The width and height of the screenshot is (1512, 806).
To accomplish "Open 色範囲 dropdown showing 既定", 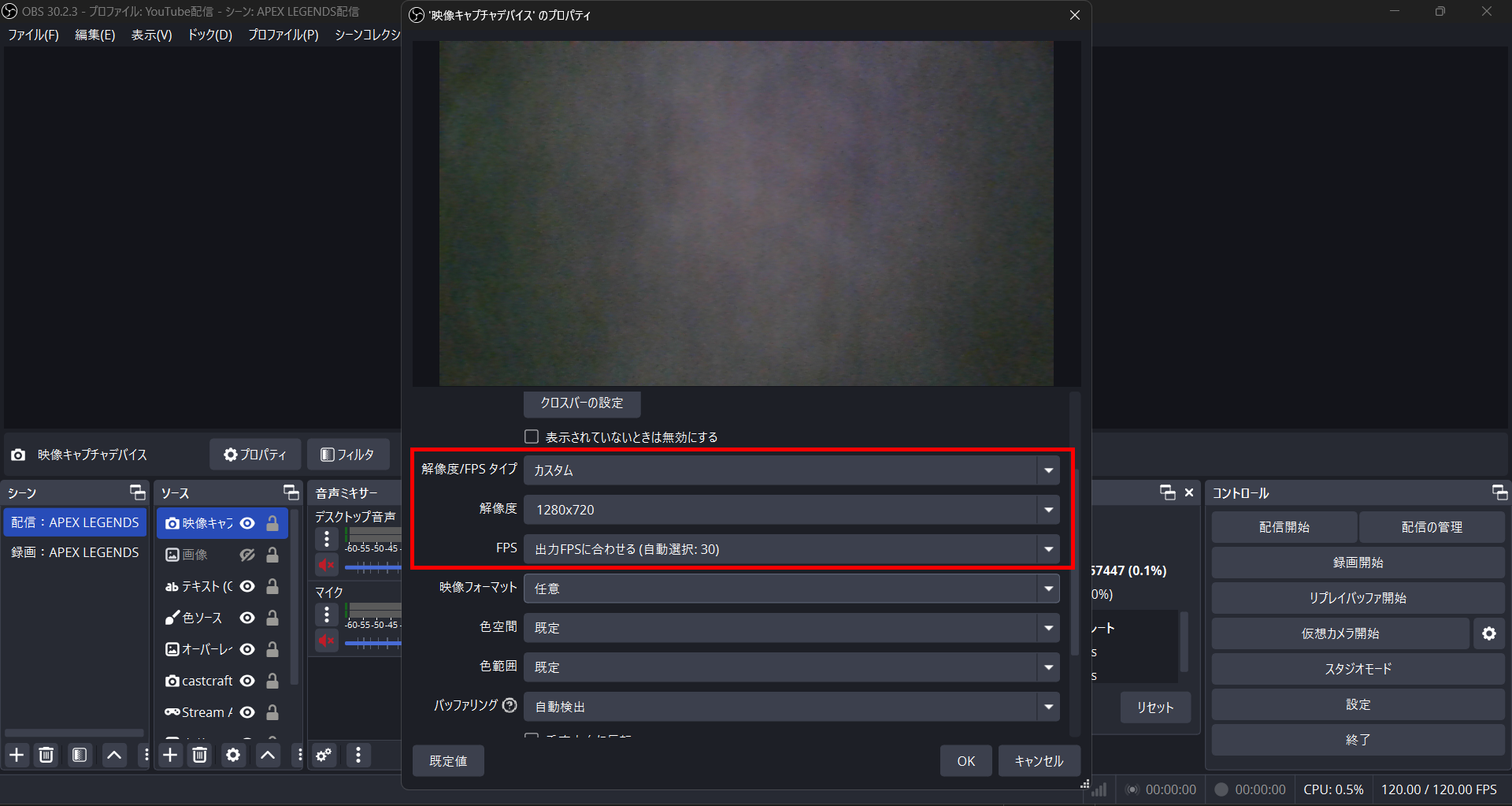I will point(791,667).
